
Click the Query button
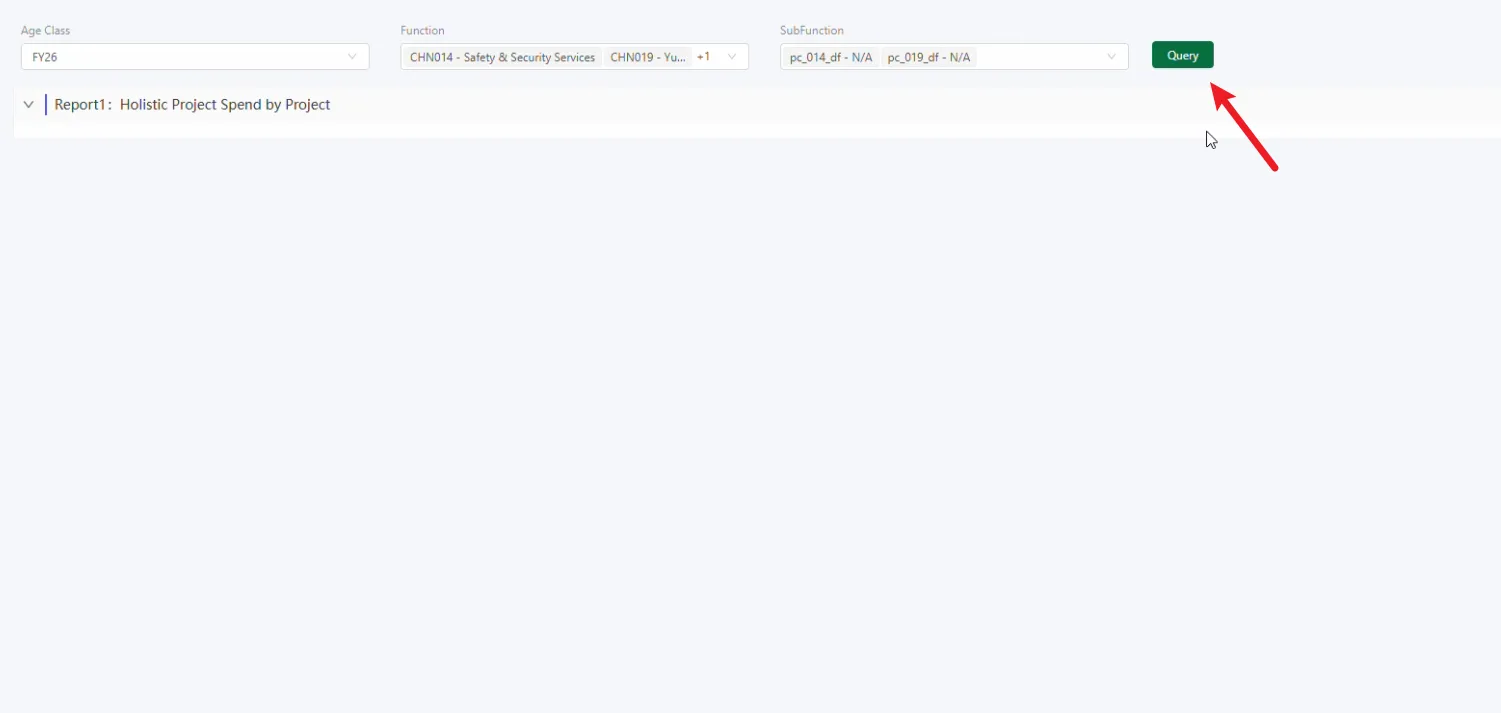coord(1182,55)
